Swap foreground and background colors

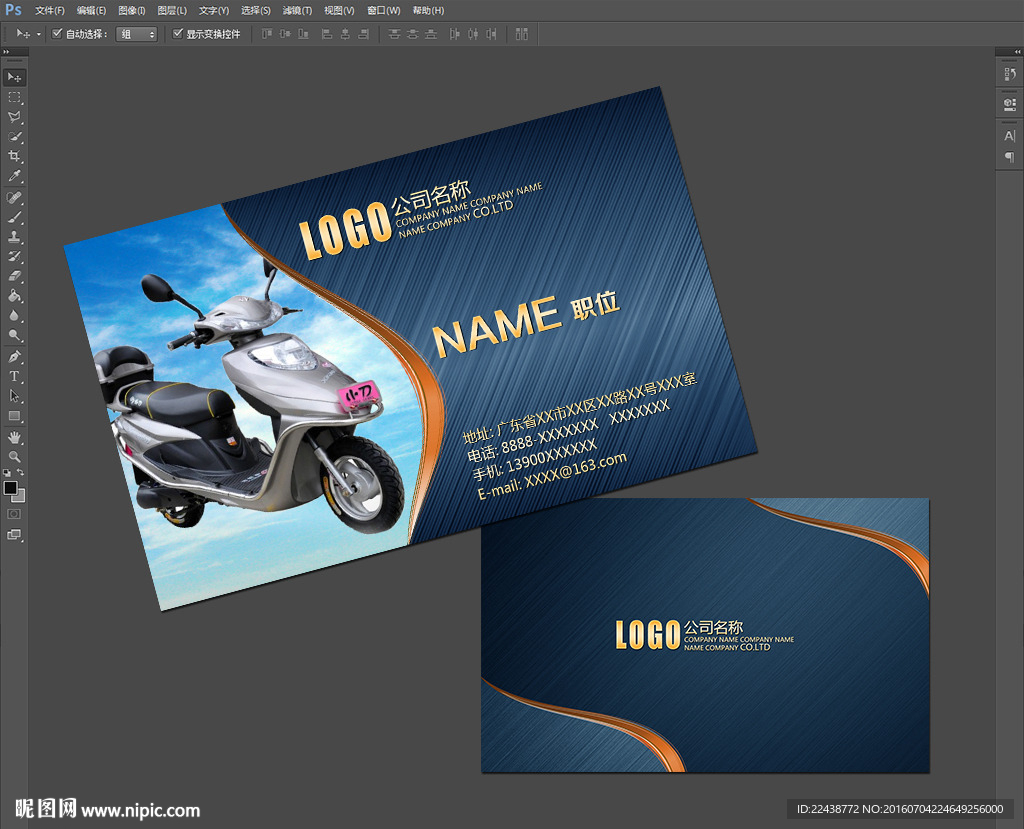(x=21, y=472)
